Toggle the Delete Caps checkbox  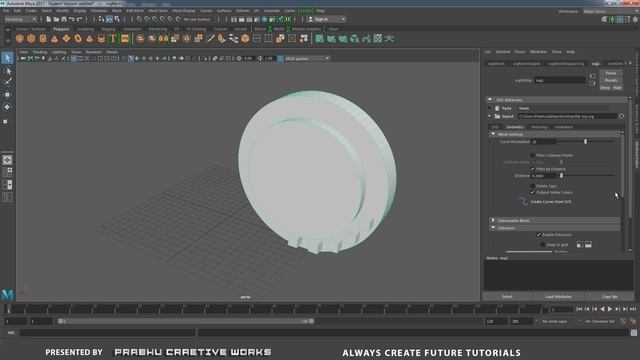532,186
